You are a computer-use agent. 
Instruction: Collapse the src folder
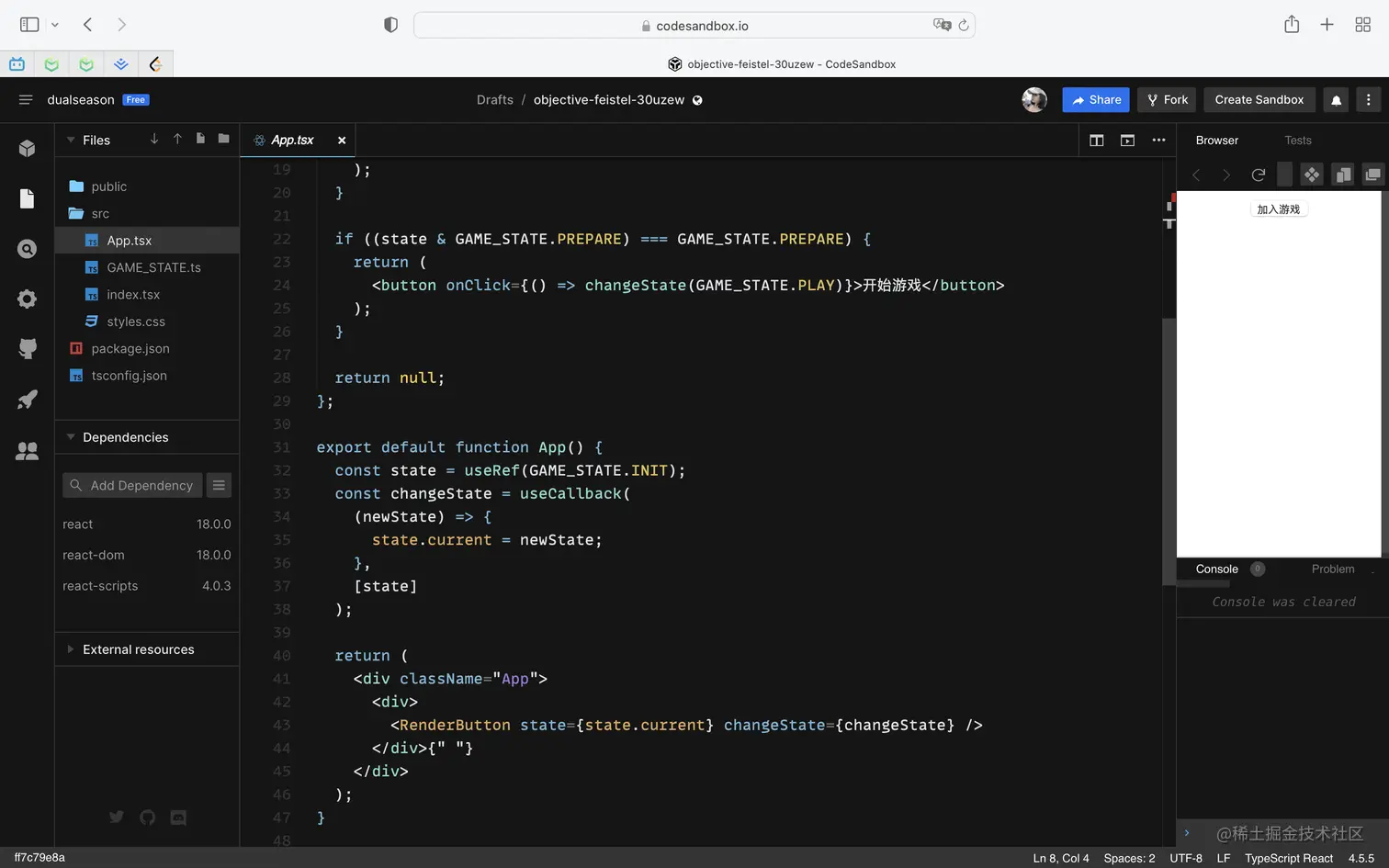[x=147, y=213]
